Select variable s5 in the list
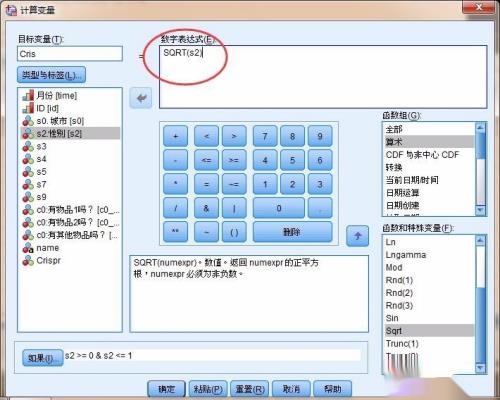Image resolution: width=500 pixels, height=400 pixels. pyautogui.click(x=70, y=172)
